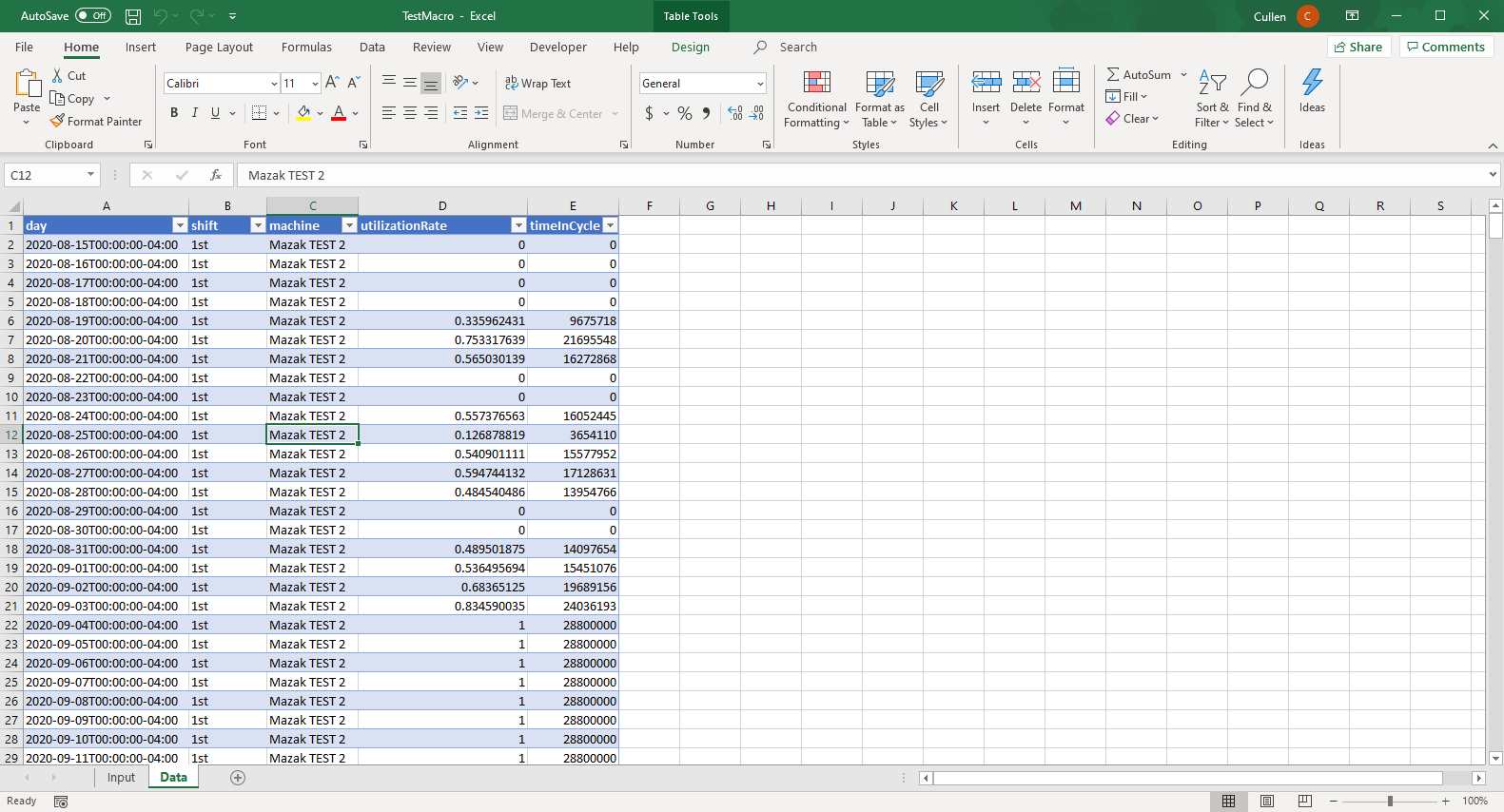Switch to the Input sheet tab
1504x812 pixels.
121,778
